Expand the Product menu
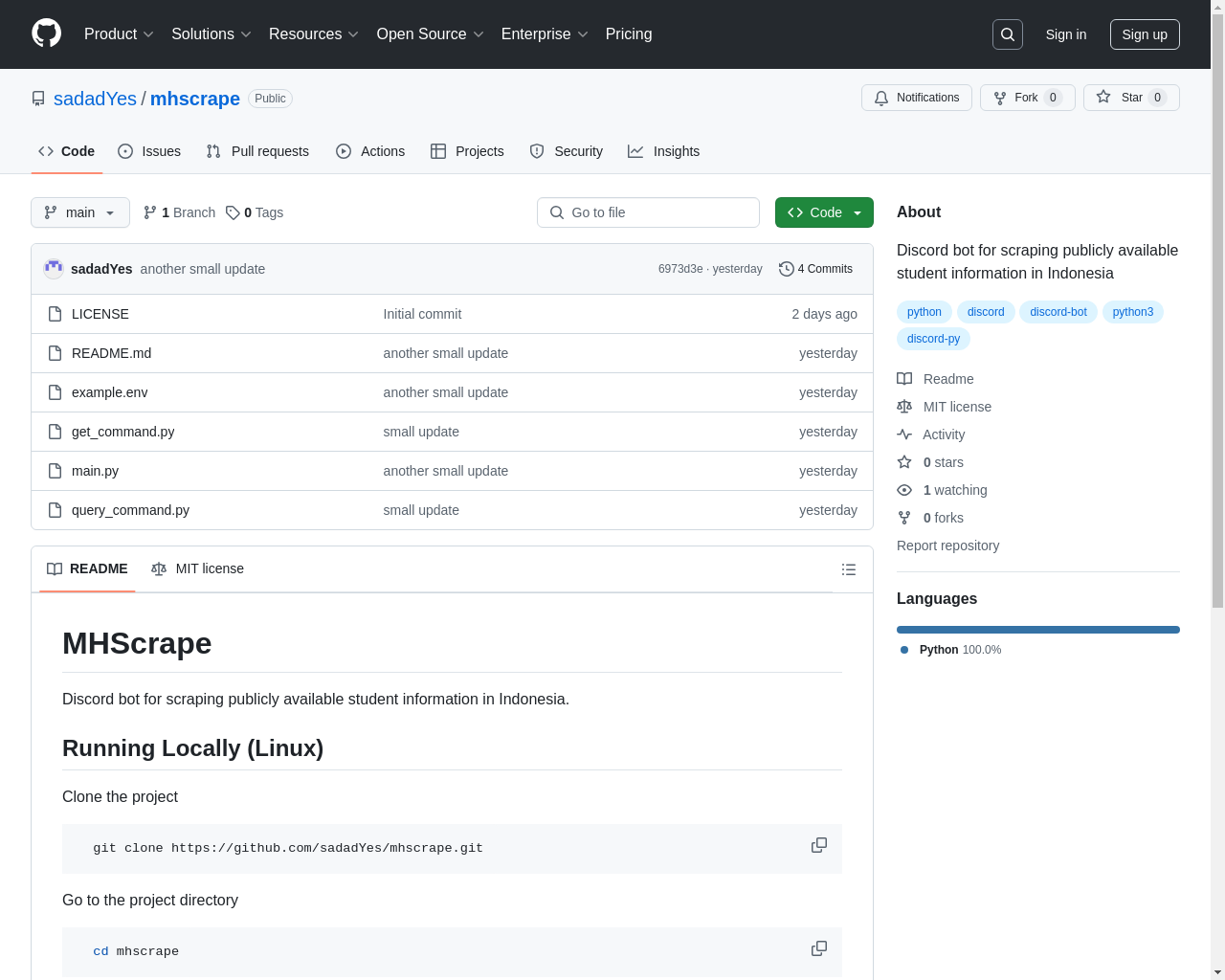This screenshot has width=1225, height=980. [x=119, y=34]
